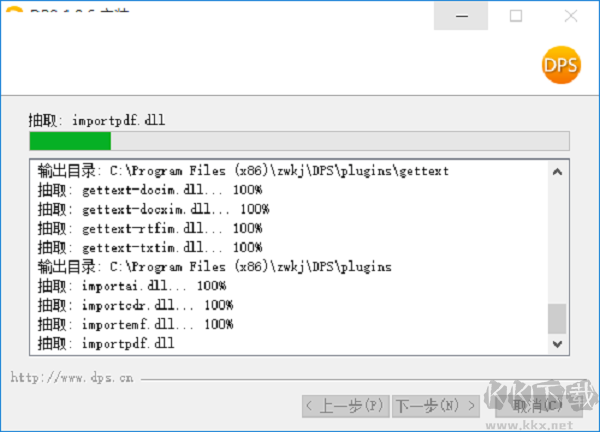
Task: Click the log scrollbar down arrow
Action: pos(557,344)
